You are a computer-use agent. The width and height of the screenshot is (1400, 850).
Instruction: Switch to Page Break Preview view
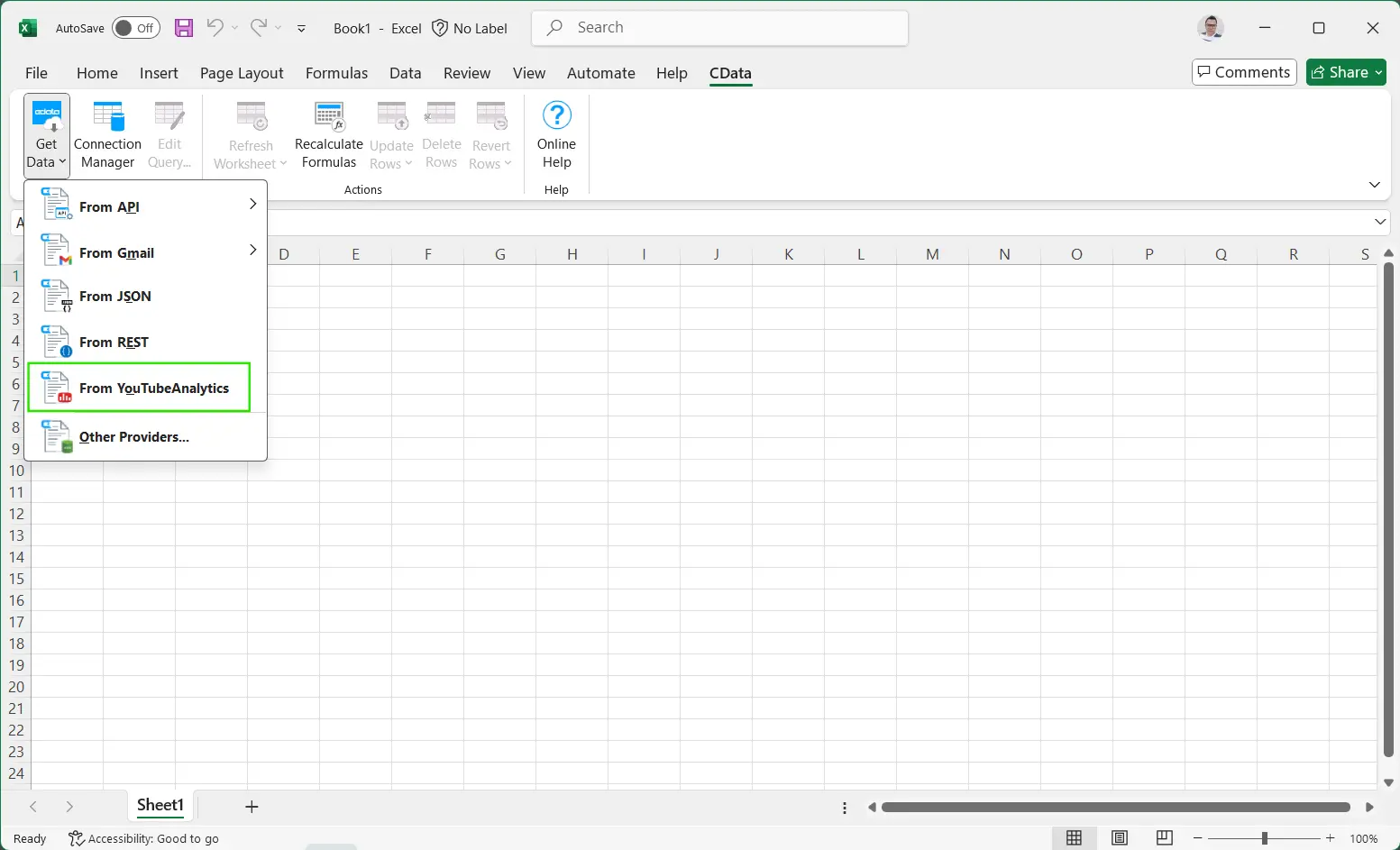point(1164,838)
